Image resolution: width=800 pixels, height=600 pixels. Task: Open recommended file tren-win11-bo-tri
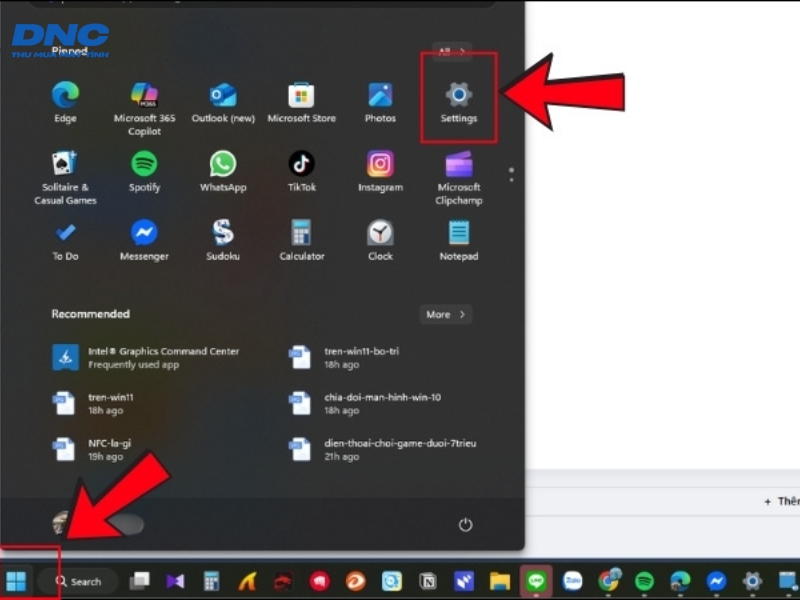pos(344,358)
